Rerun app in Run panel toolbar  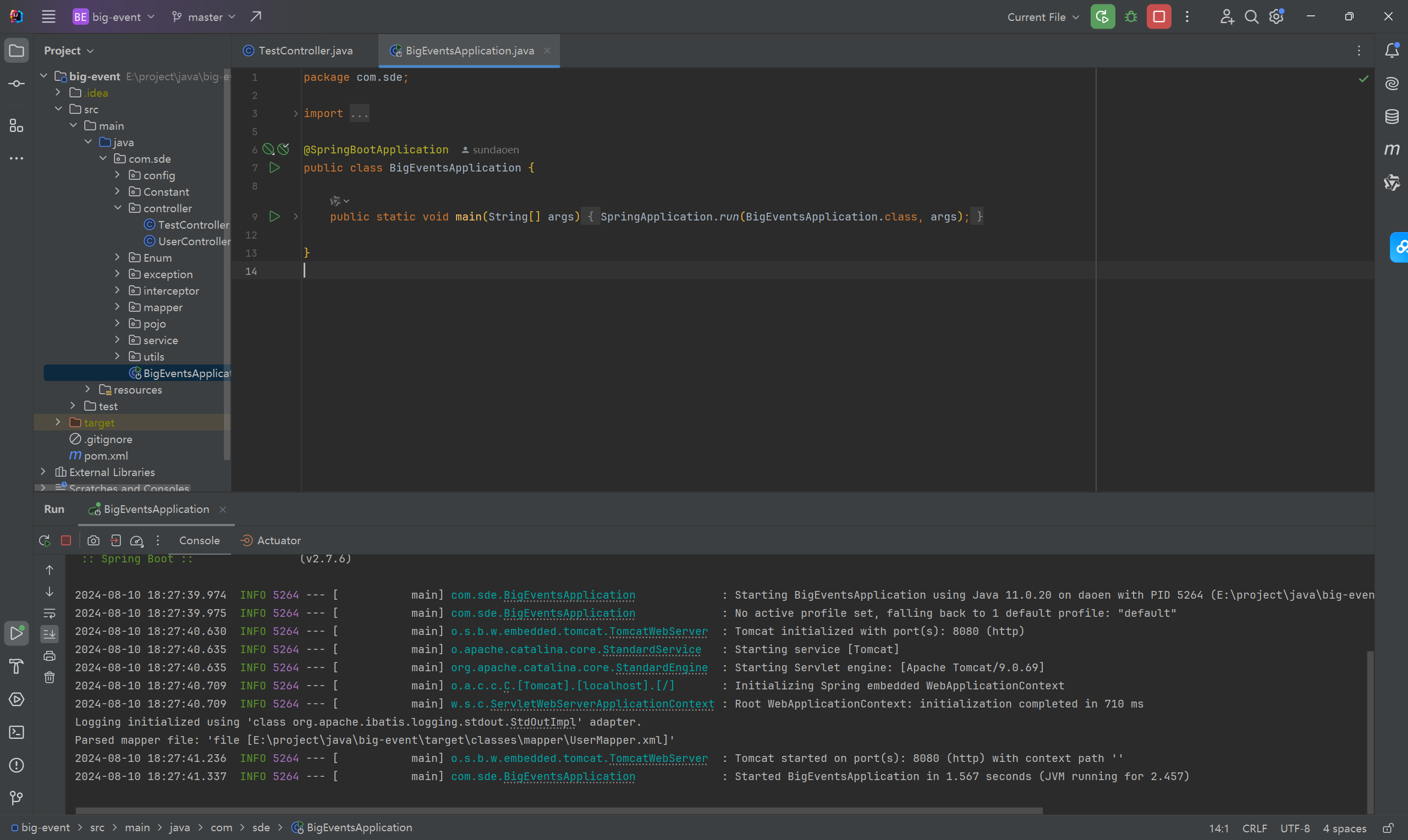pos(45,540)
